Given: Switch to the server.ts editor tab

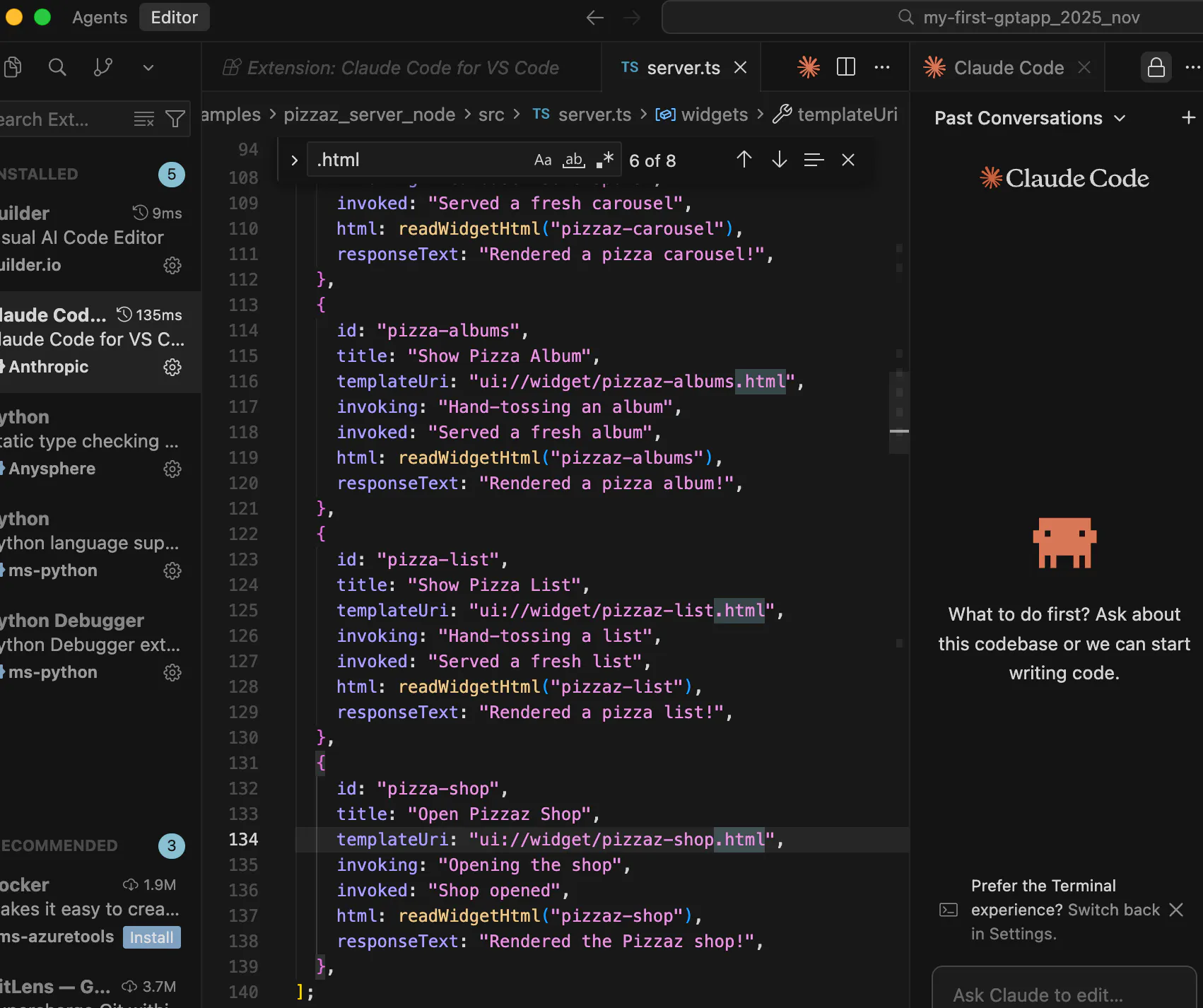Looking at the screenshot, I should [x=682, y=68].
